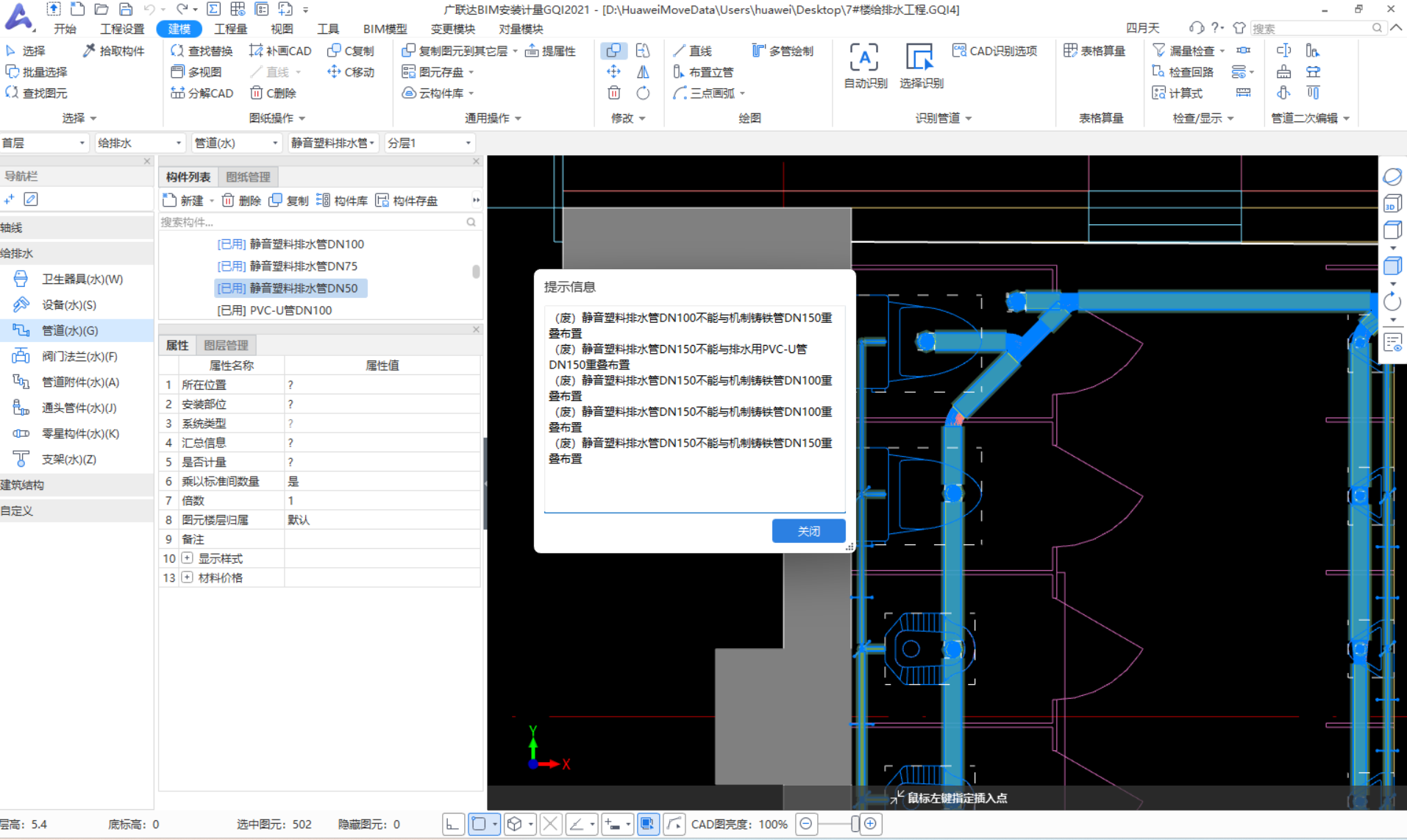This screenshot has height=840, width=1407.
Task: Select 卫生器具(水)(W) in navigation
Action: (76, 279)
